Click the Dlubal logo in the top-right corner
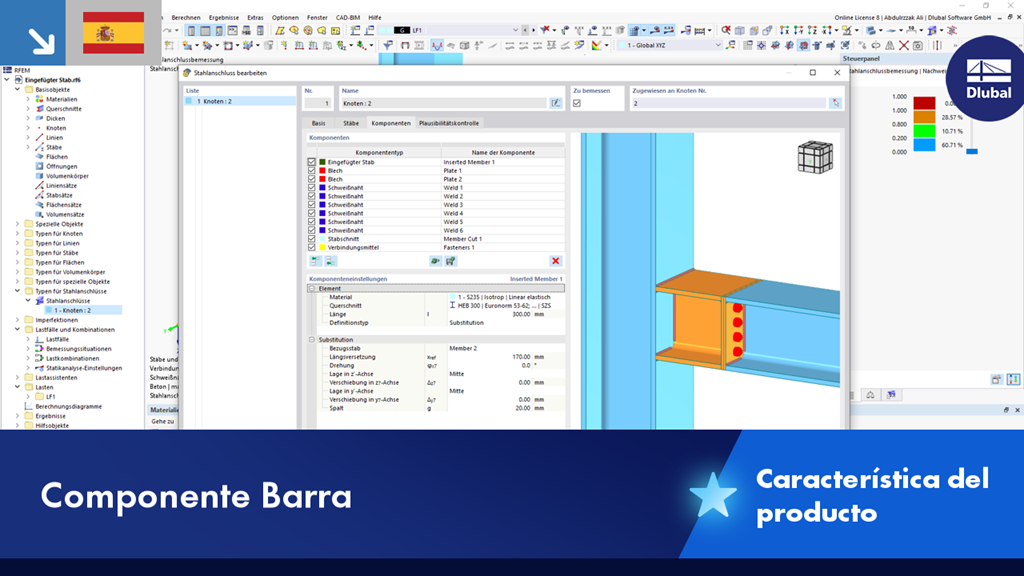 [985, 75]
